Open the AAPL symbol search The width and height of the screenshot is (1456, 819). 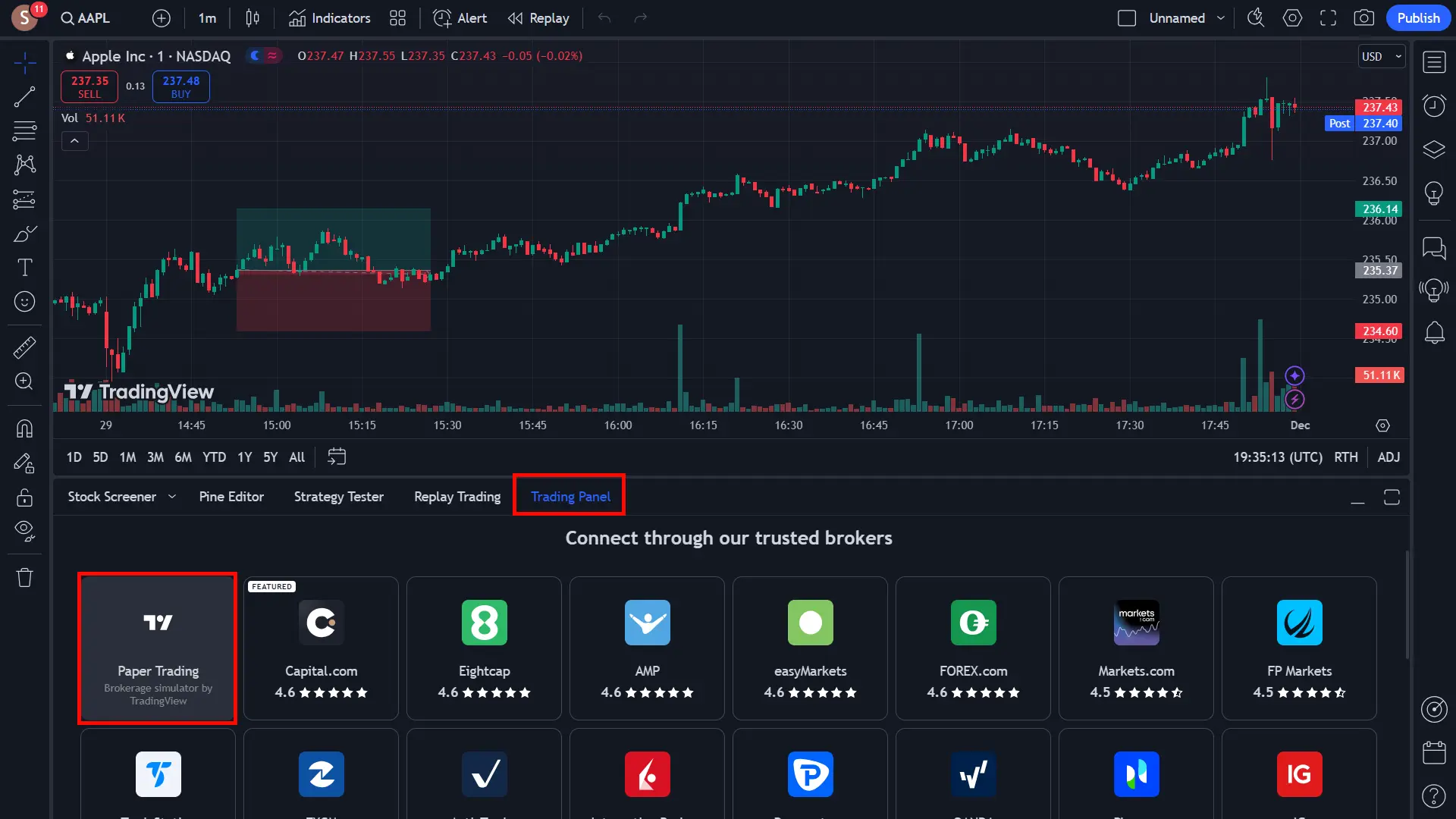[86, 18]
